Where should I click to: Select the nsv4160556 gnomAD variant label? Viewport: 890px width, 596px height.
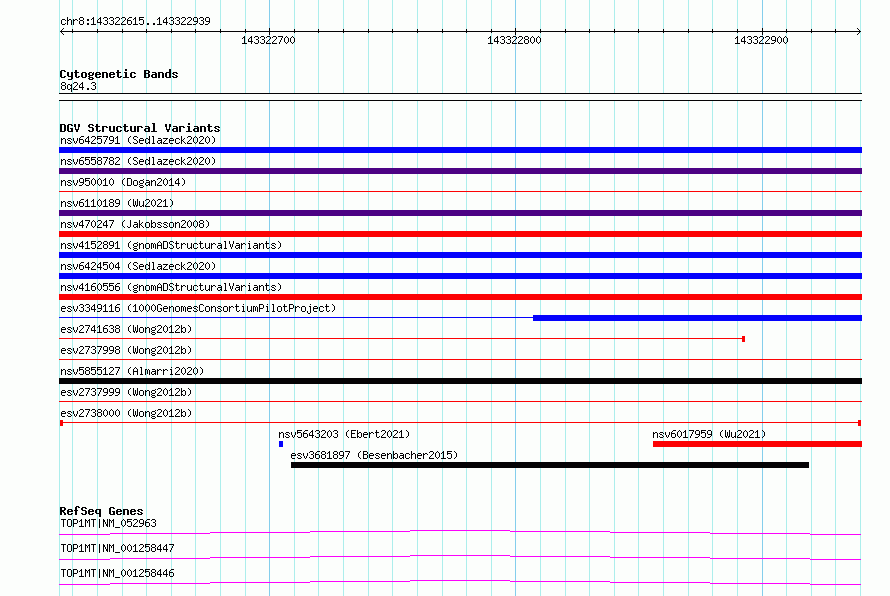click(x=171, y=287)
